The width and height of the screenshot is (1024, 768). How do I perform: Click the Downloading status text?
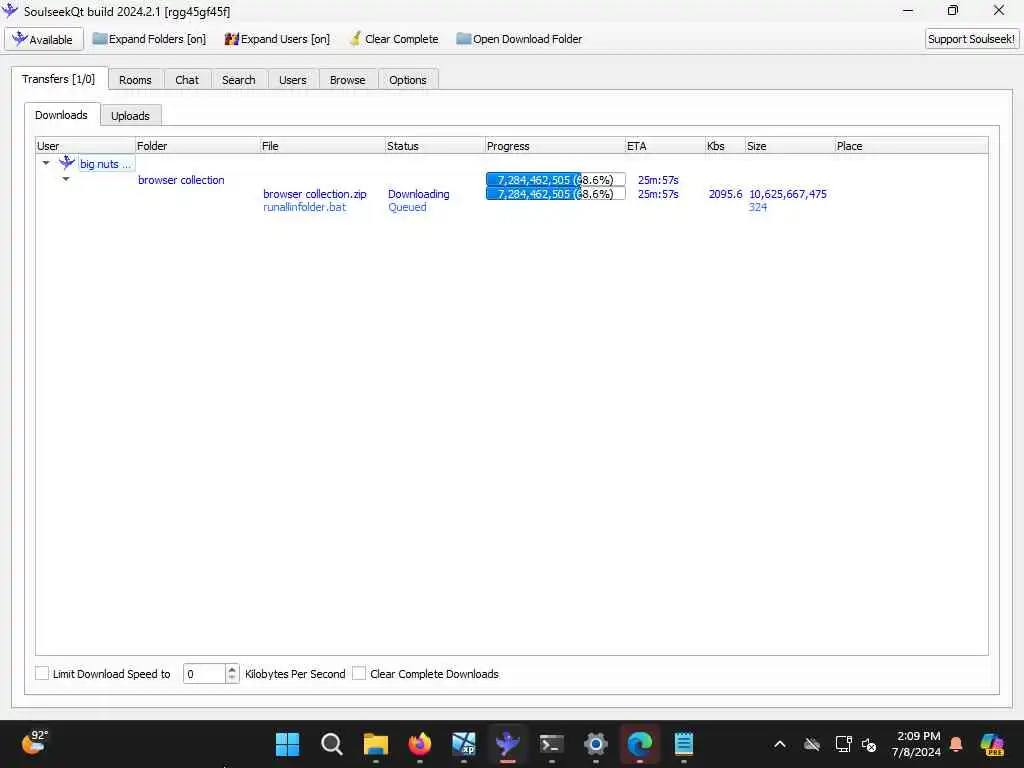[419, 194]
